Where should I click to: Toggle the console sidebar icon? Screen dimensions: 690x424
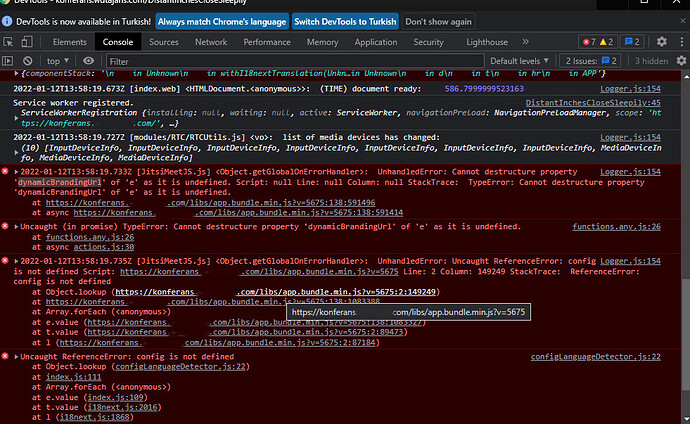8,61
